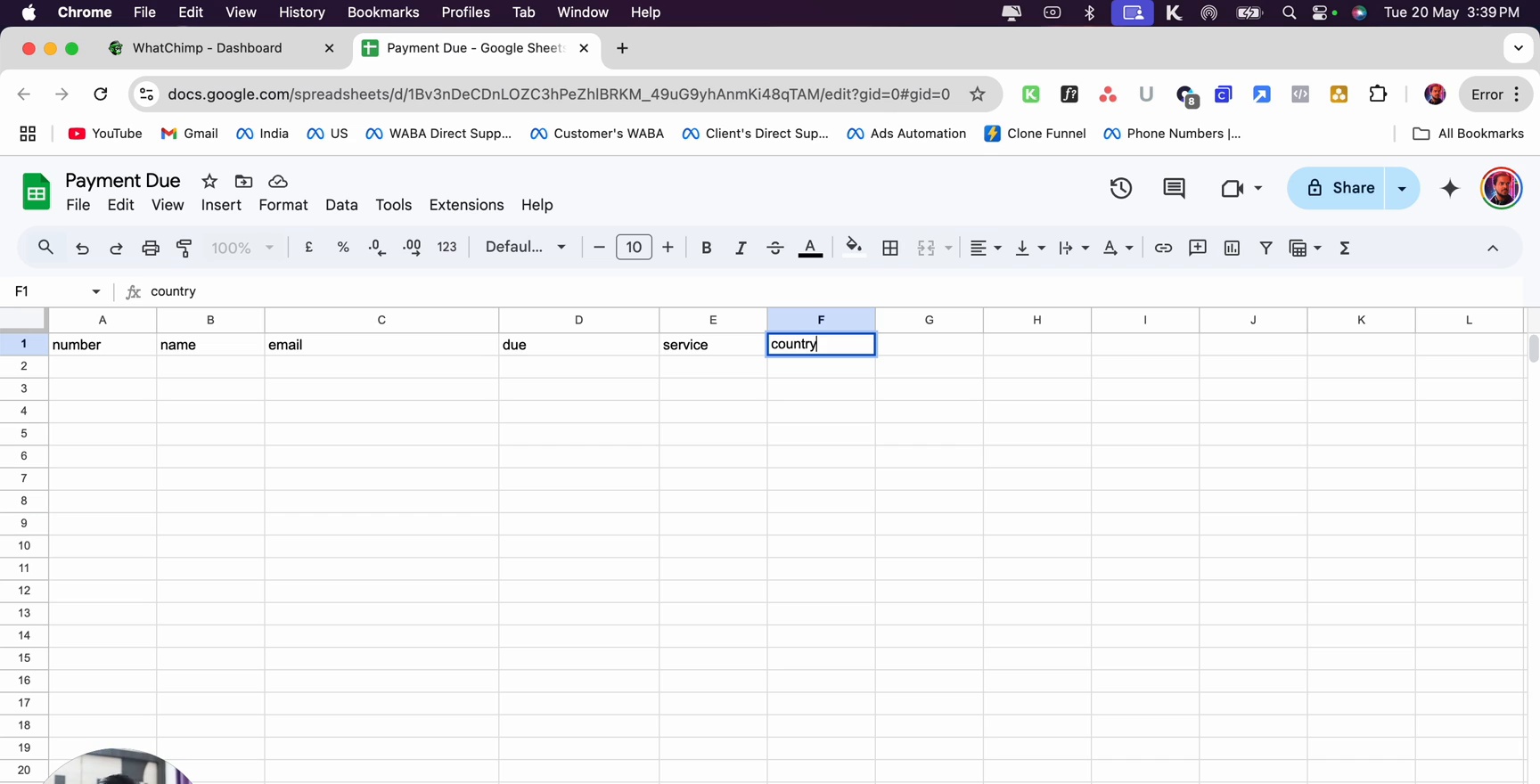The image size is (1540, 784).
Task: Open the fill color picker
Action: click(854, 248)
